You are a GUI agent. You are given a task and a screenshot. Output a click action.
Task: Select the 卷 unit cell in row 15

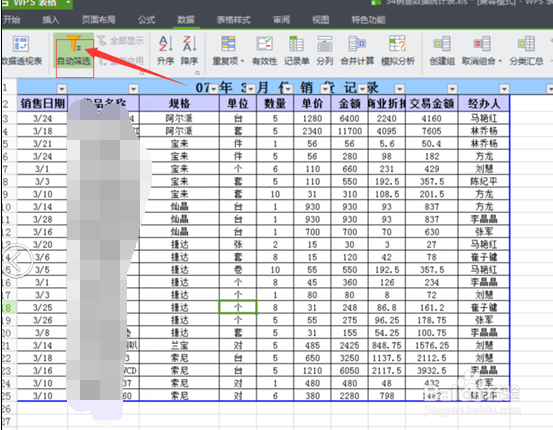(238, 270)
